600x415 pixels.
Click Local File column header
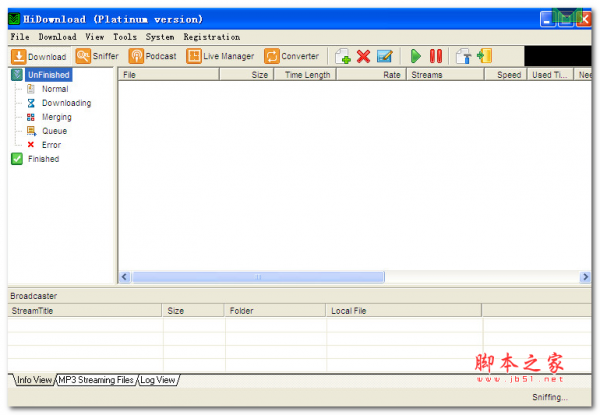404,311
